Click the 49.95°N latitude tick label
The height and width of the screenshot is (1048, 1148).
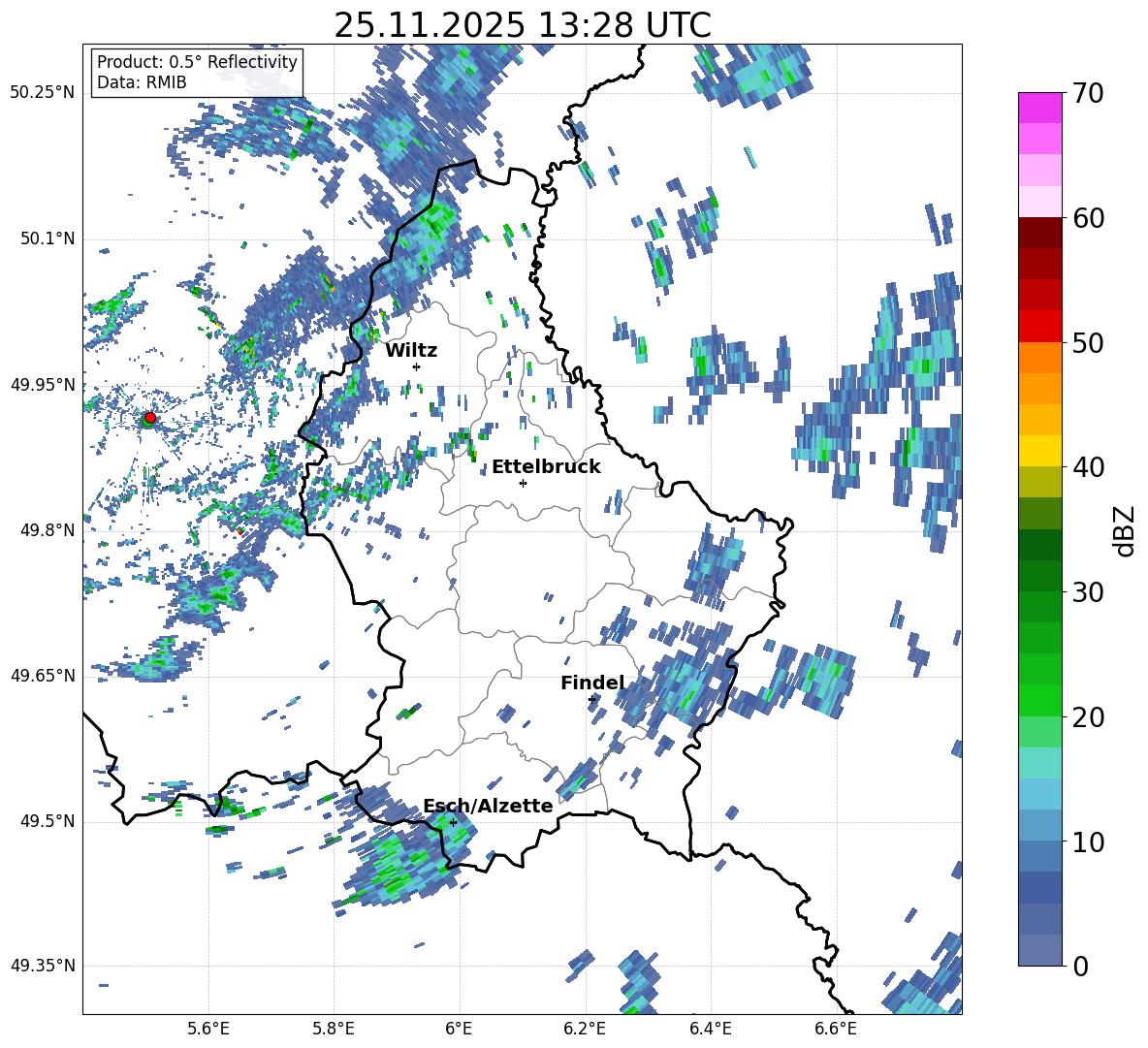43,385
